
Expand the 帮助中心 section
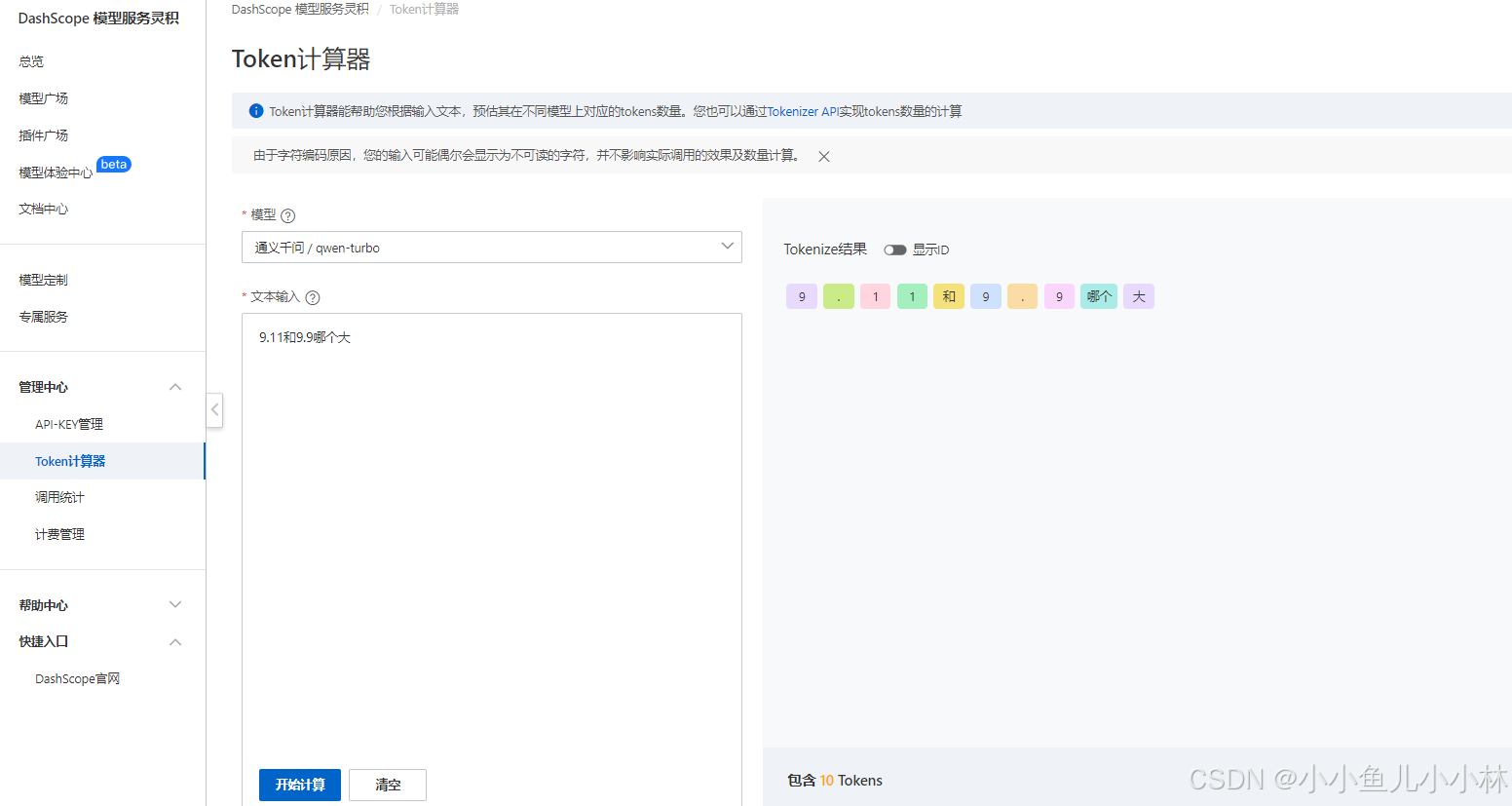175,604
